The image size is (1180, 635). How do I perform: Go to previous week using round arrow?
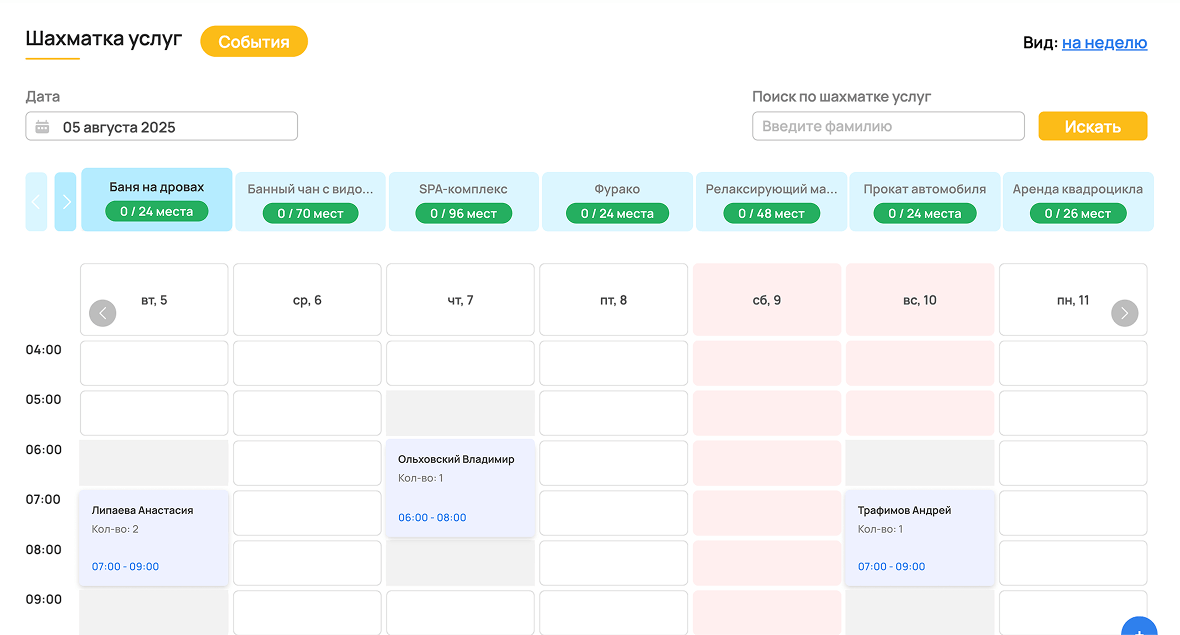103,313
